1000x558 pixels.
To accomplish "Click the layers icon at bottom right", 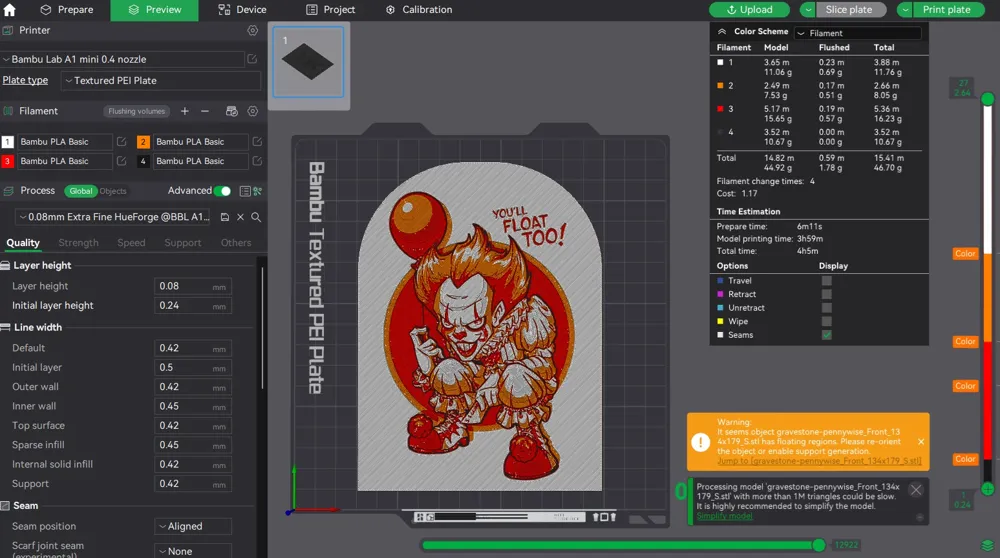I will pos(987,545).
